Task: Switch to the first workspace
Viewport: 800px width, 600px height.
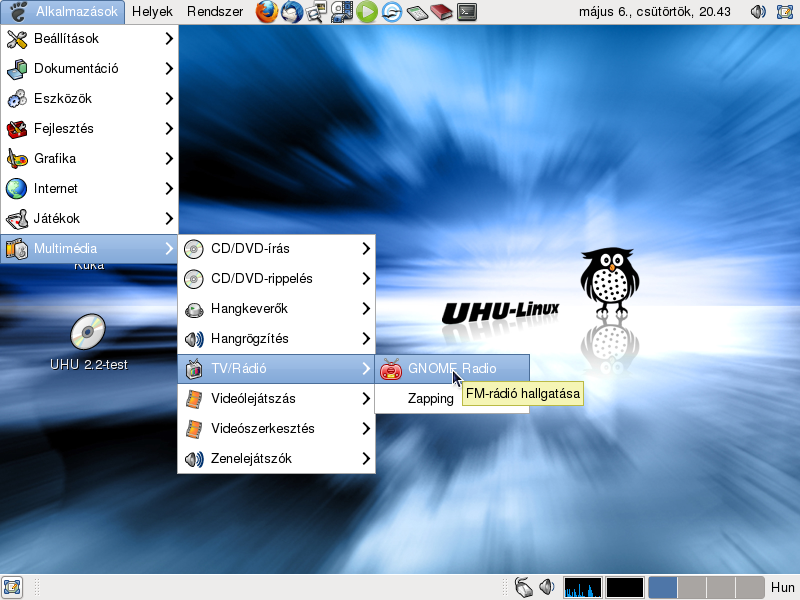Action: (663, 587)
